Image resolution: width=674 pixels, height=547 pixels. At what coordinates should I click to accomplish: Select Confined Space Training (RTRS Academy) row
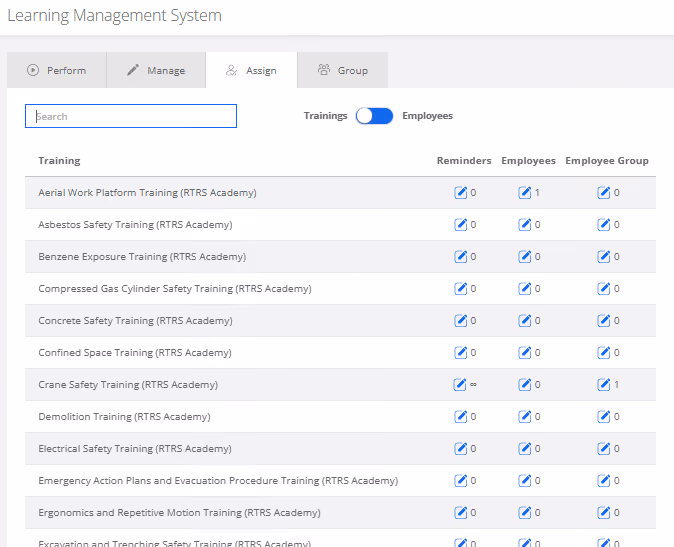[340, 352]
